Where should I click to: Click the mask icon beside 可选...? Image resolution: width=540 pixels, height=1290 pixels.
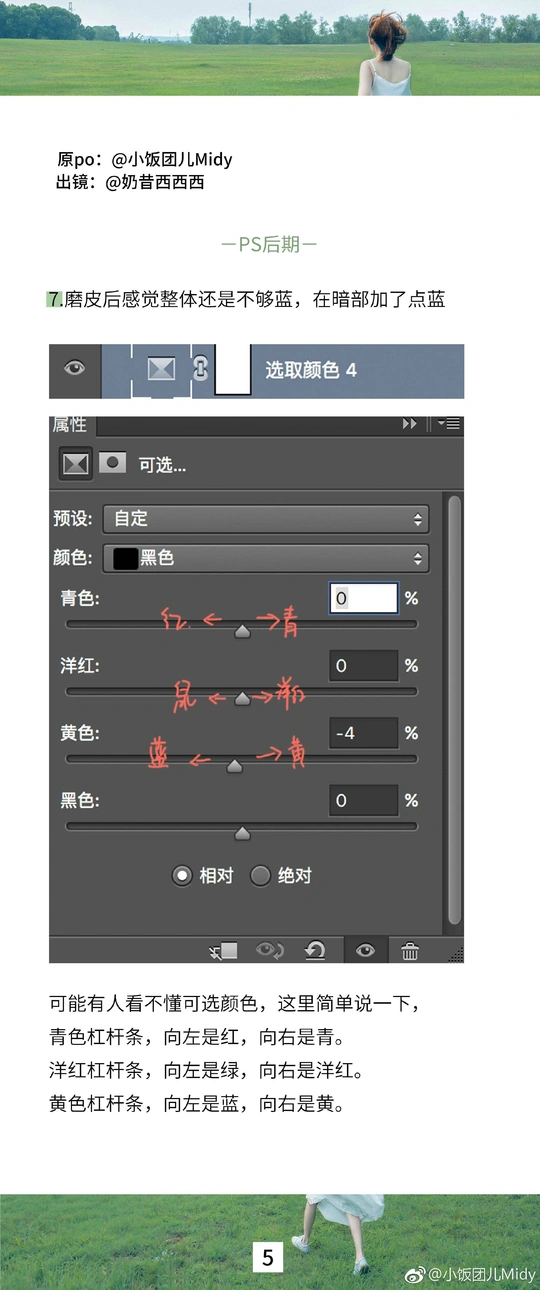(113, 463)
